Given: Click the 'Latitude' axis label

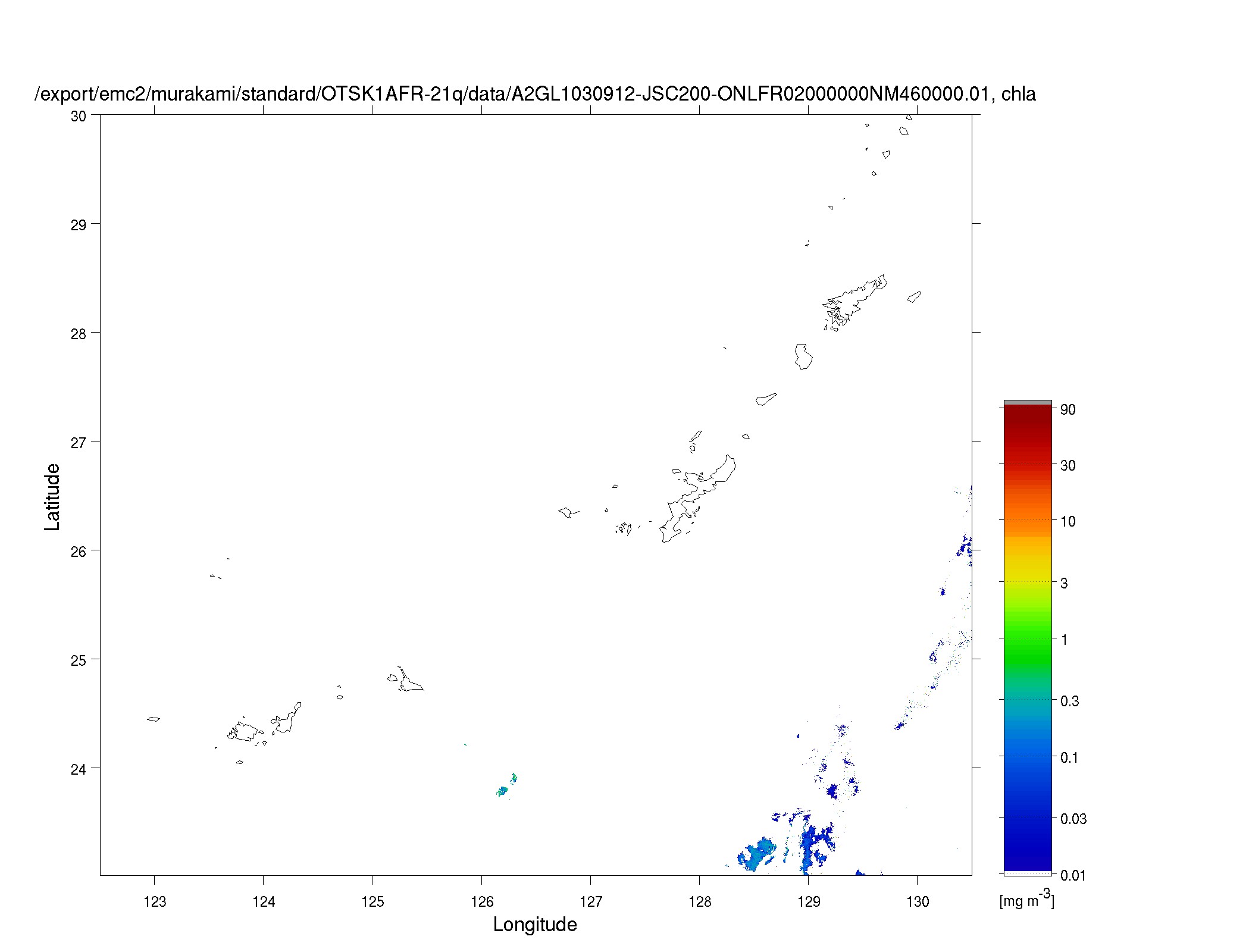Looking at the screenshot, I should (53, 497).
